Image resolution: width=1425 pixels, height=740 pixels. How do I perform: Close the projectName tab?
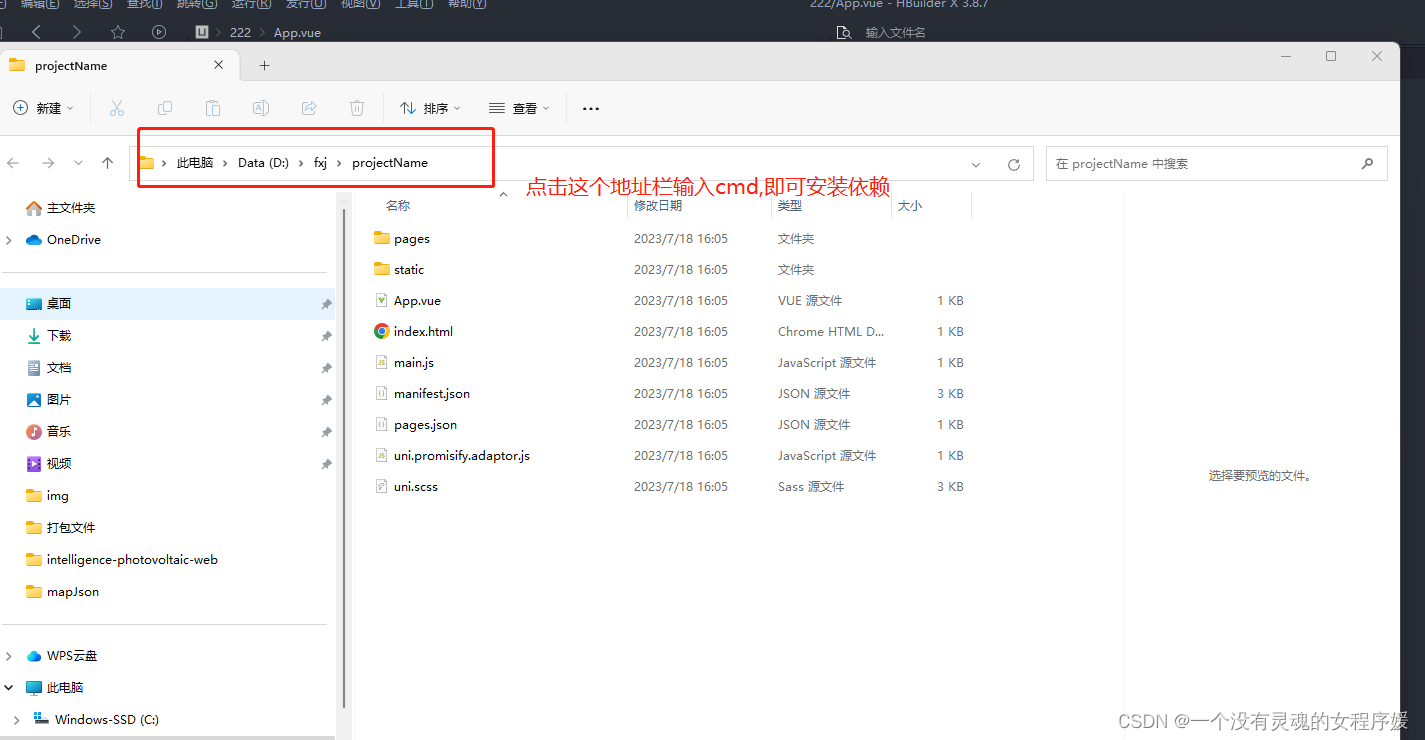(x=219, y=65)
